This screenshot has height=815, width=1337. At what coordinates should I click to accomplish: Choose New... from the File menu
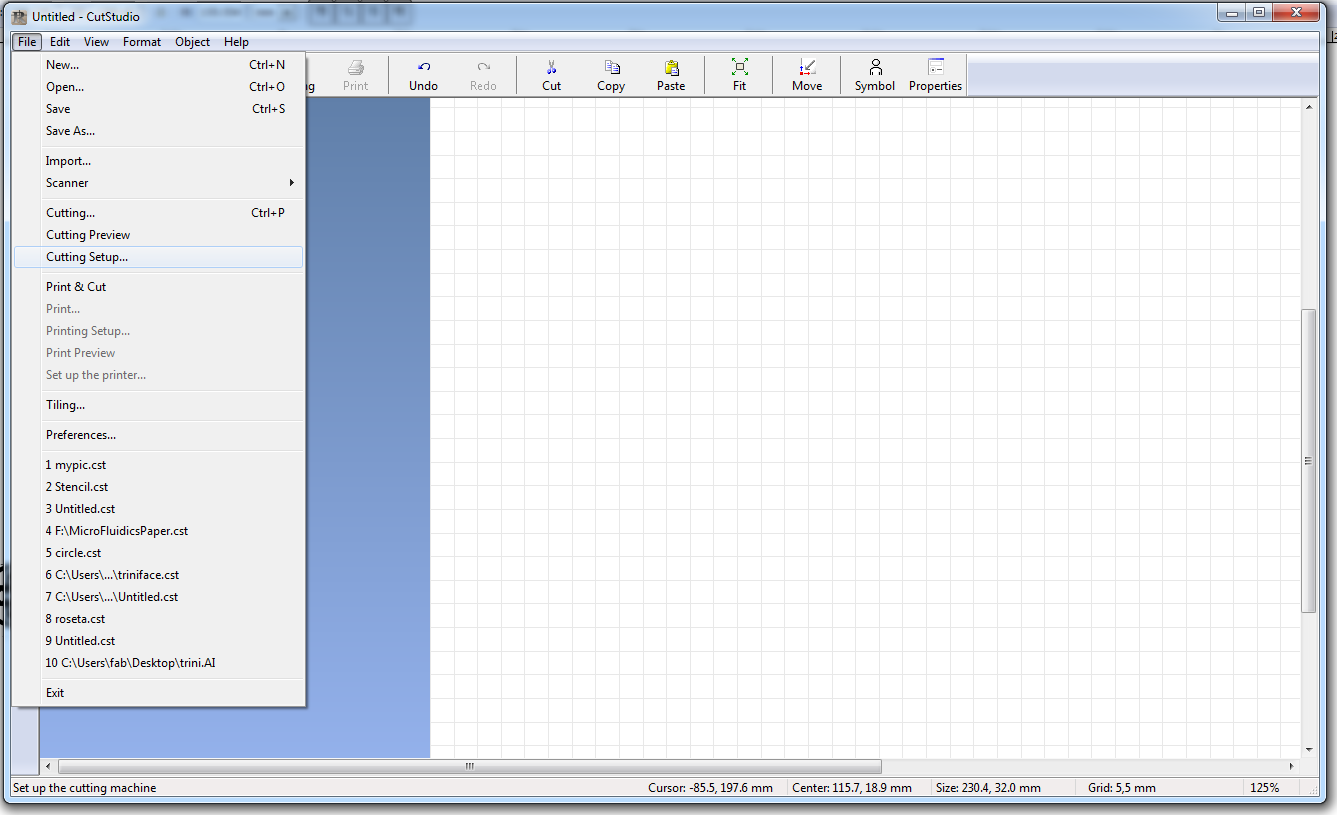158,65
